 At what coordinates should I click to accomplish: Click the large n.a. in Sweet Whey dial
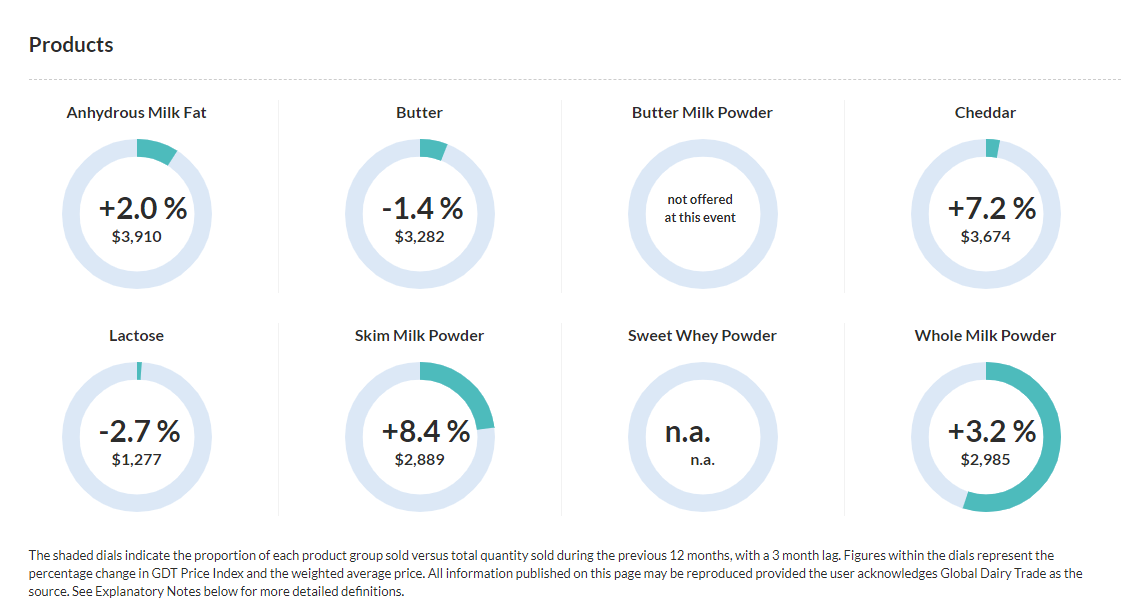(x=687, y=433)
